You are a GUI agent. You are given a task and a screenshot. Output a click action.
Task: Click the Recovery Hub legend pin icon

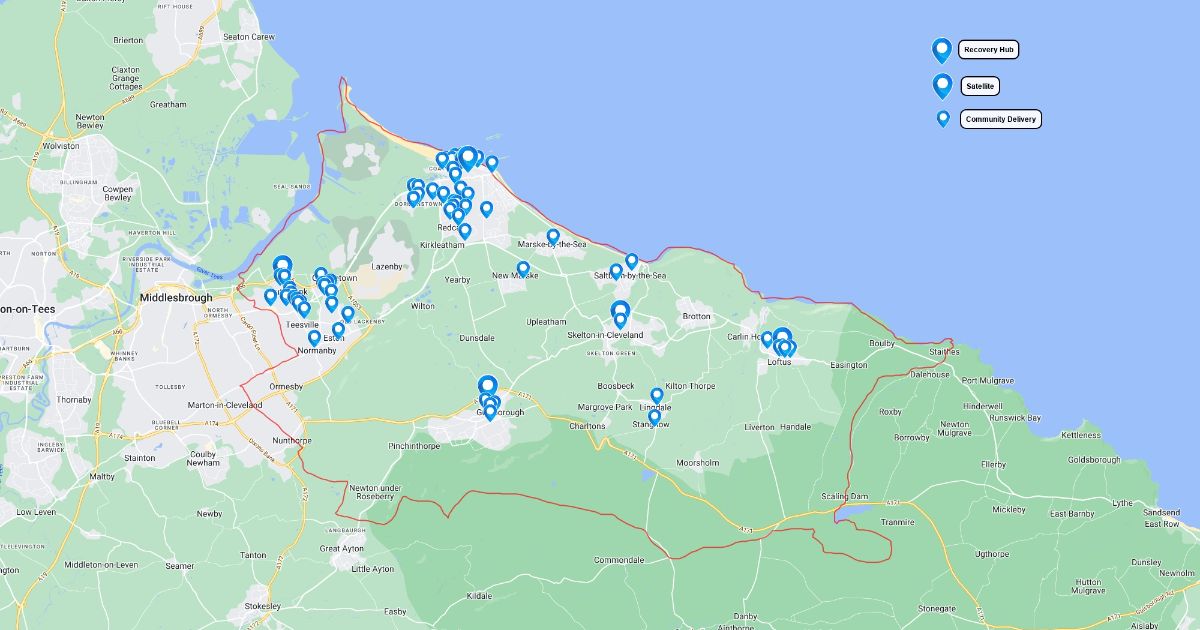(x=941, y=49)
